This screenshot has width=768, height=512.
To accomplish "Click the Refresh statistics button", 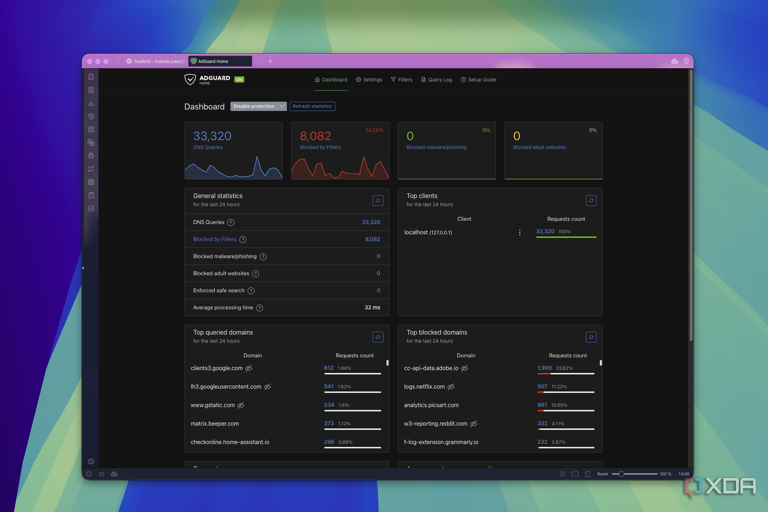I will (312, 106).
